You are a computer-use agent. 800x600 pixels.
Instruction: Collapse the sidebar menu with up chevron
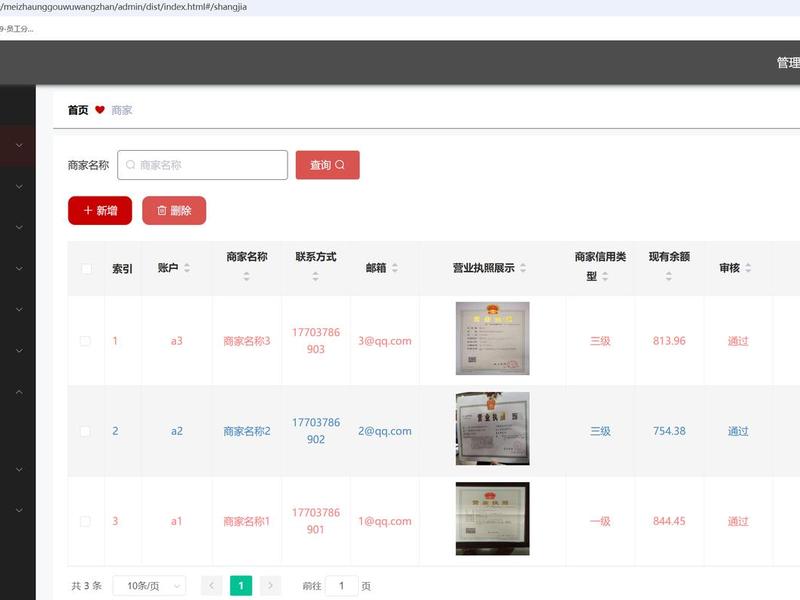coord(19,392)
